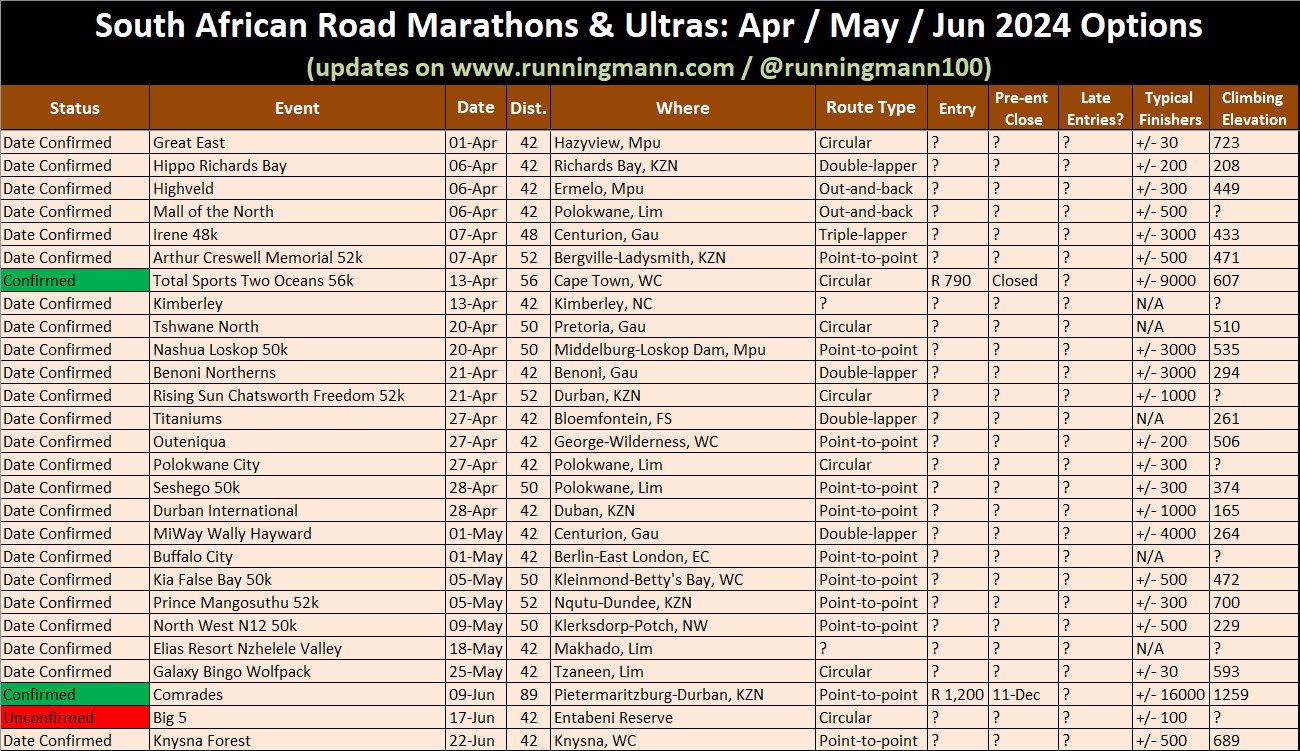Image resolution: width=1300 pixels, height=751 pixels.
Task: Select the red Unconfirmed status cell
Action: tap(75, 718)
